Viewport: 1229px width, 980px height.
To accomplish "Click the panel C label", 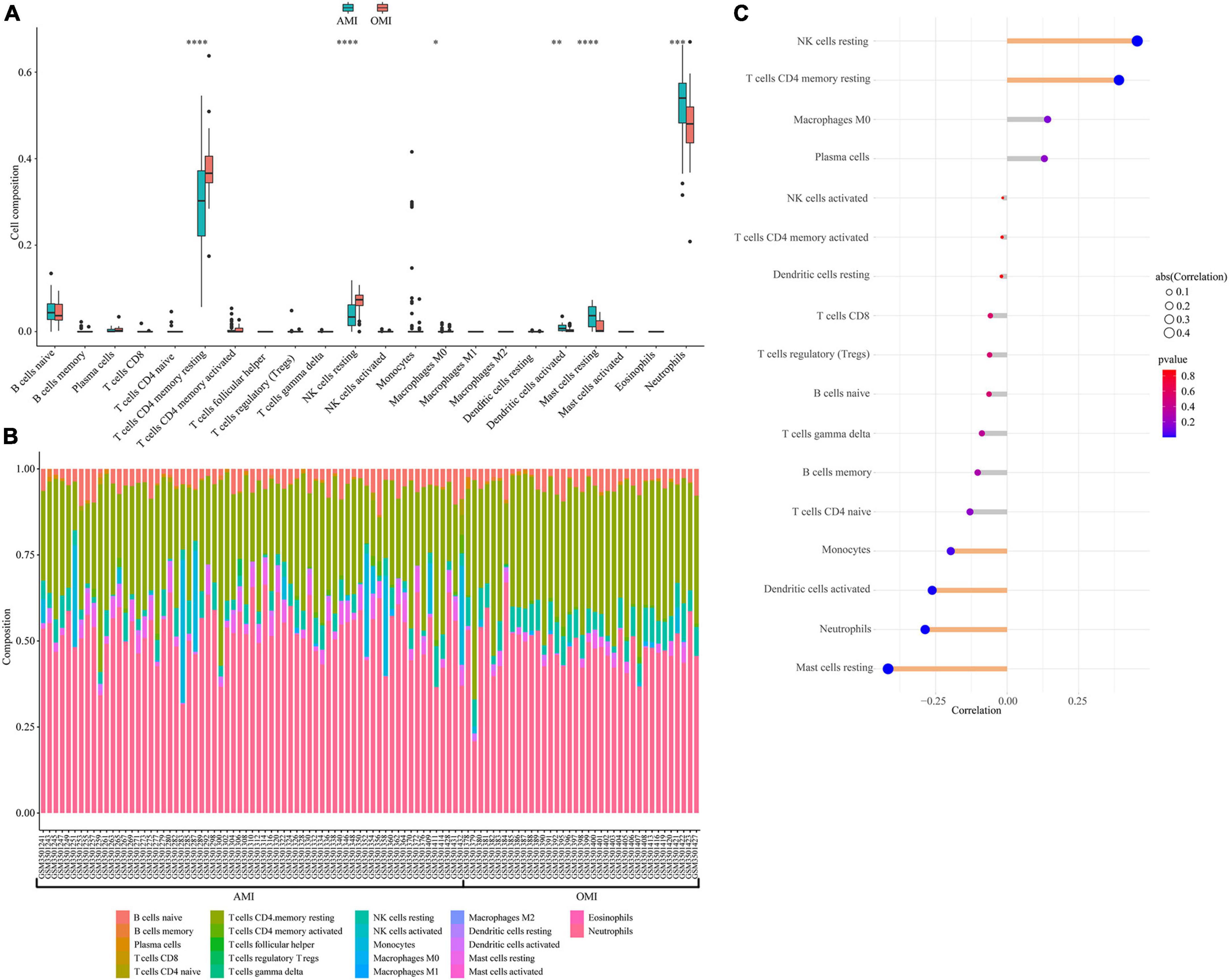I will [741, 12].
